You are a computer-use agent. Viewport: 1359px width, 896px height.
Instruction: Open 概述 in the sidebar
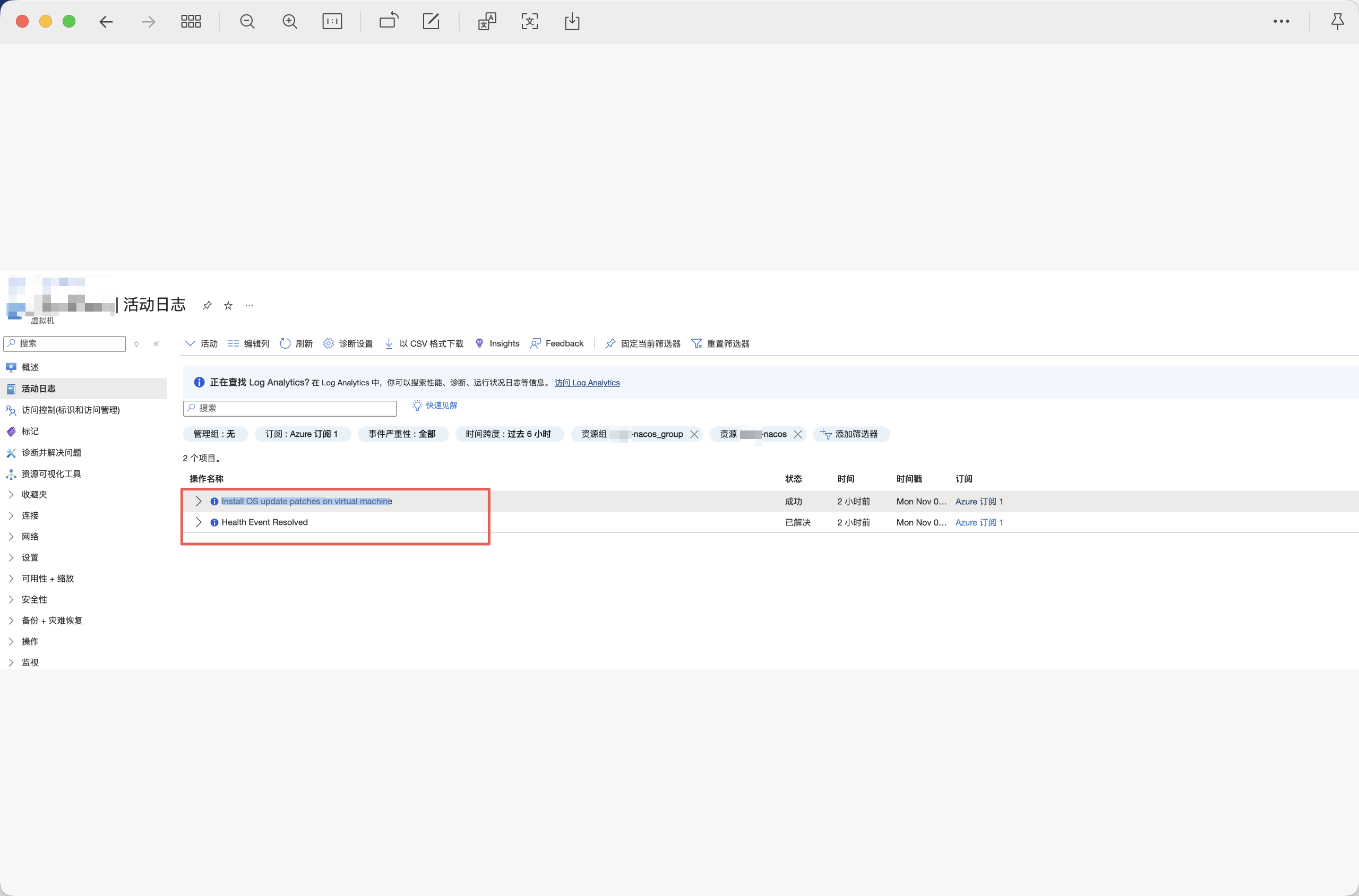pyautogui.click(x=30, y=367)
